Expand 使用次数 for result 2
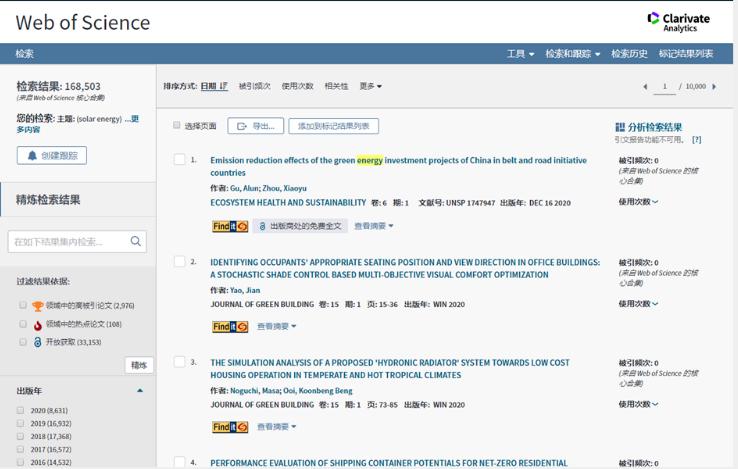Viewport: 738px width, 469px height. [638, 304]
